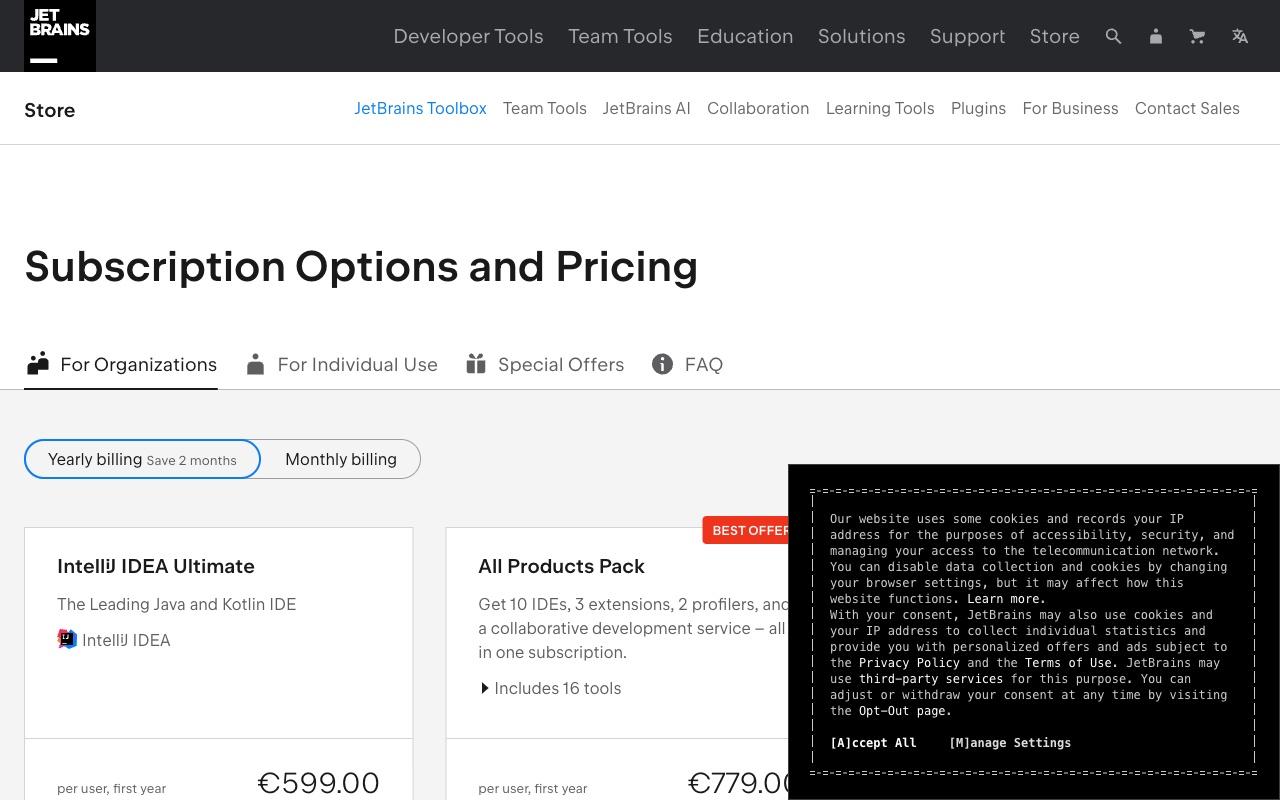Screen dimensions: 1280x800
Task: Click All Products Pack card title
Action: click(561, 566)
